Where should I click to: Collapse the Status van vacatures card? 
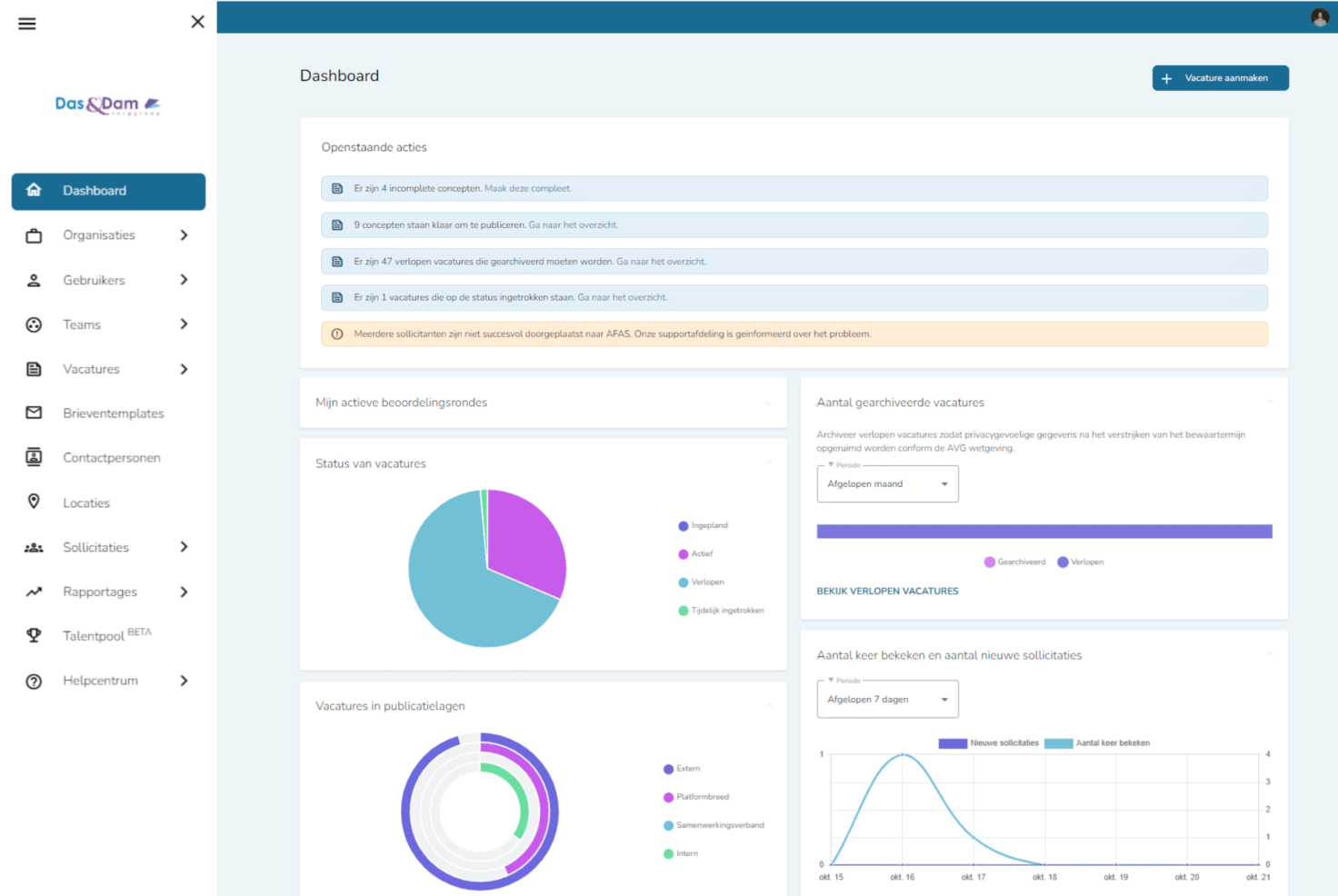(768, 463)
